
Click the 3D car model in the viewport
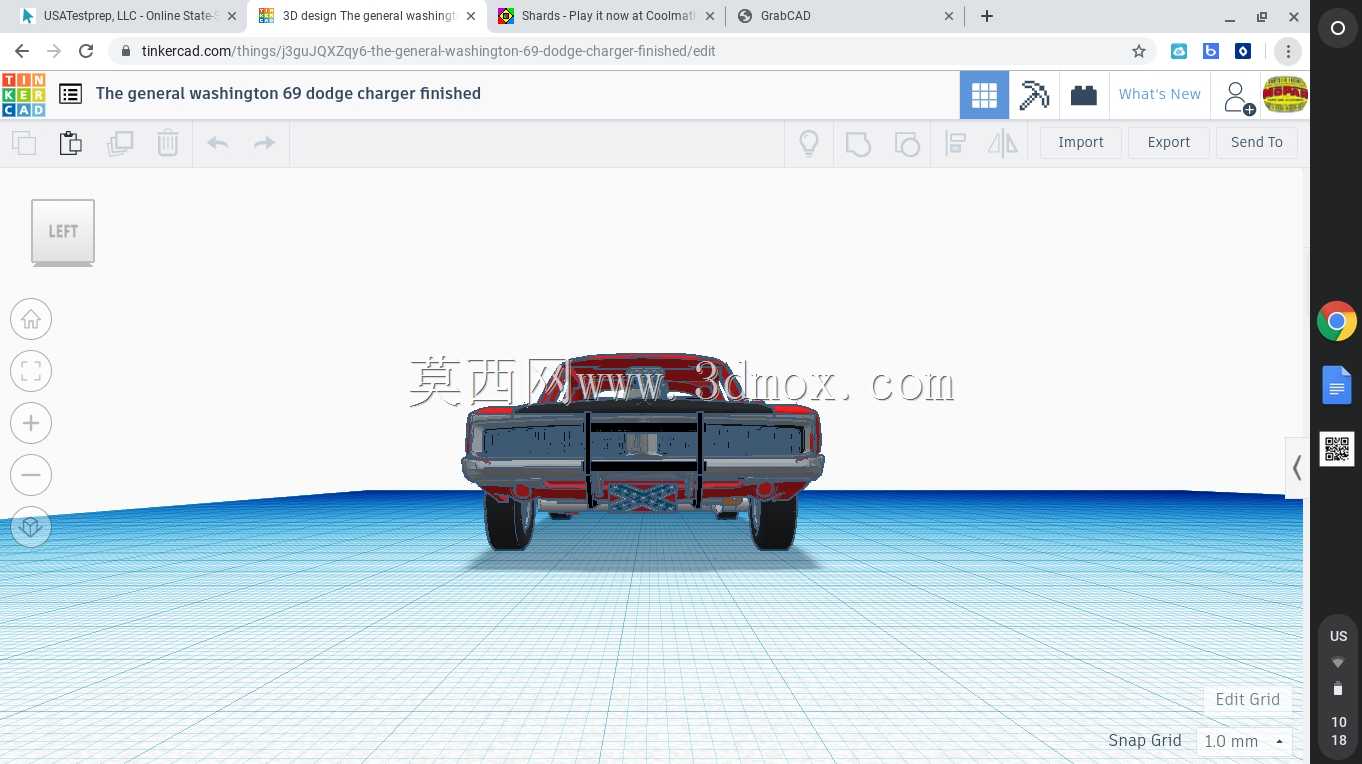point(642,450)
